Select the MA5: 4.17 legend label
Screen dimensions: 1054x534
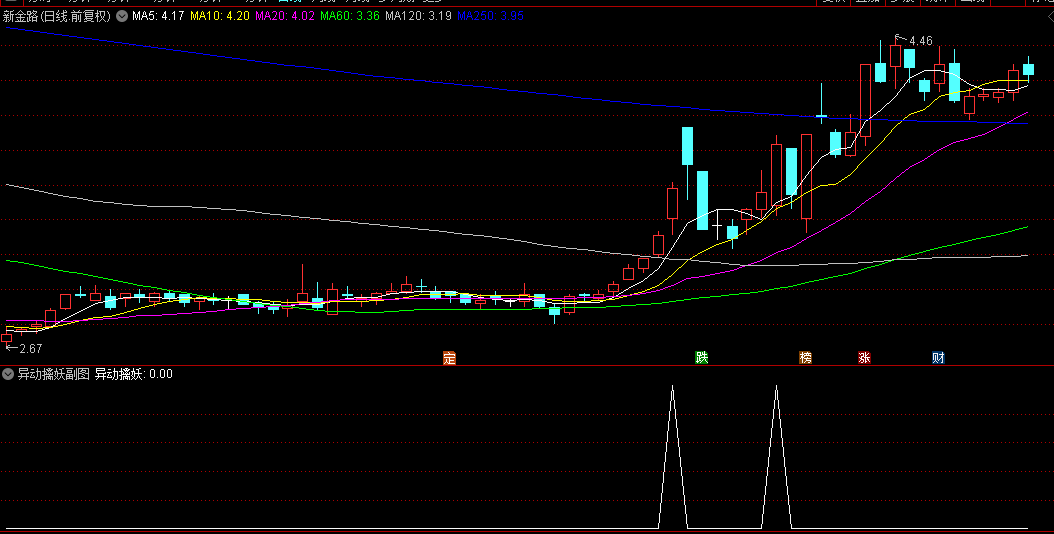(x=158, y=15)
